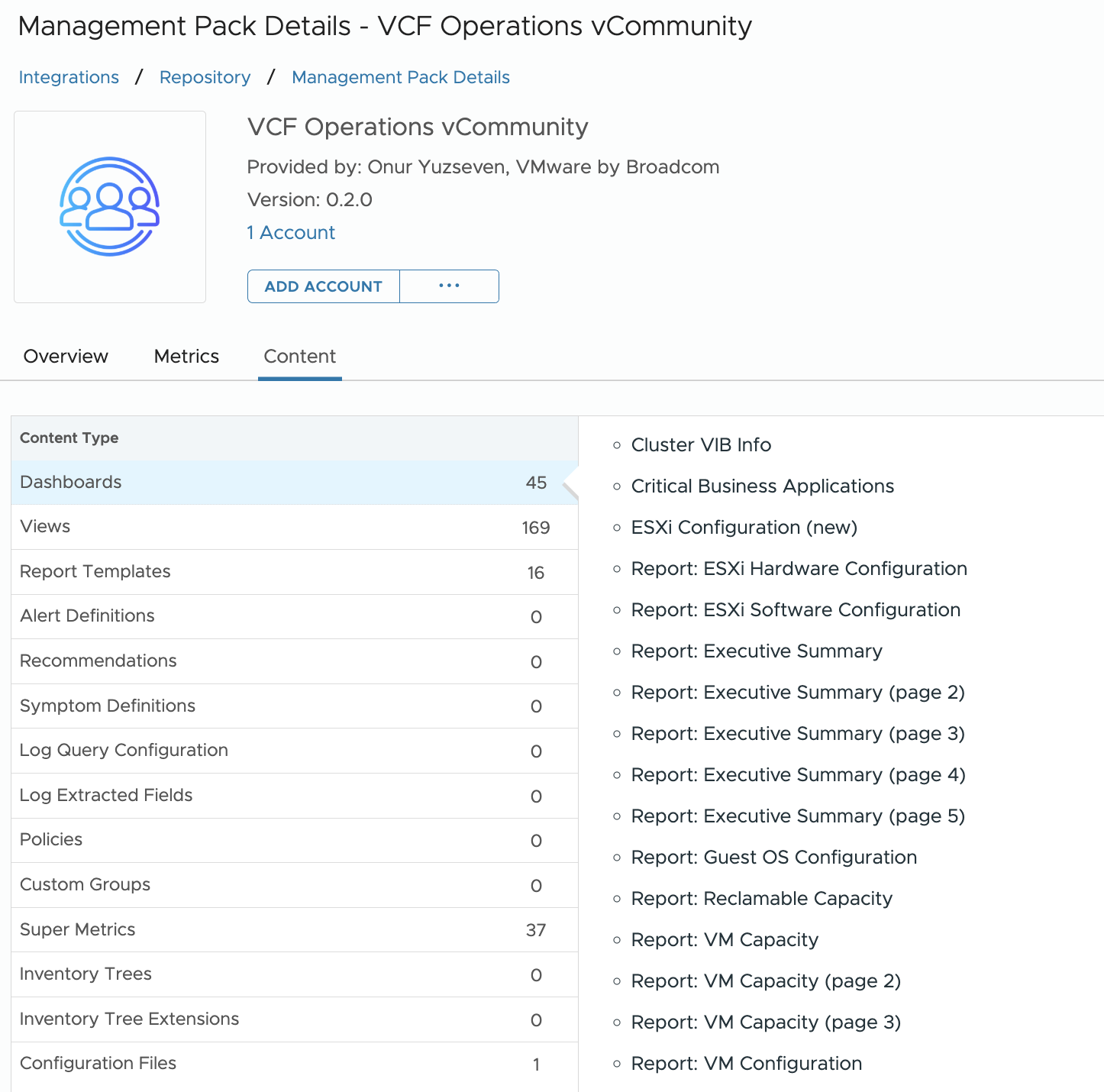Screen dimensions: 1104x1092
Task: Open the 1 Account link
Action: pos(291,233)
